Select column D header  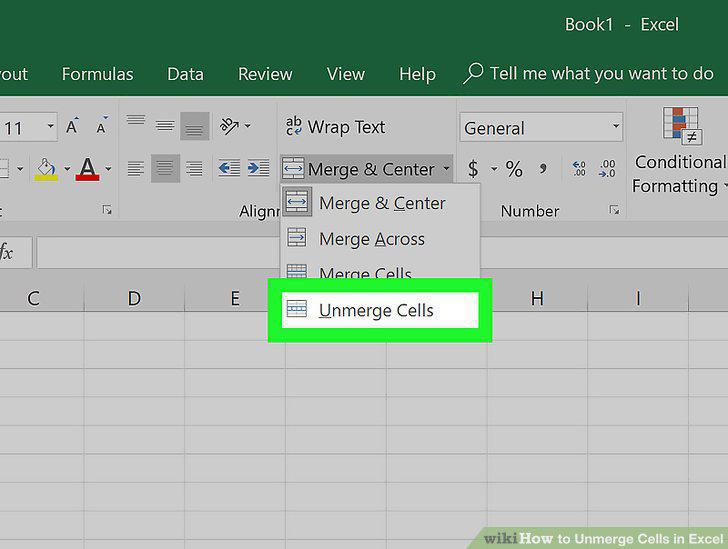134,298
